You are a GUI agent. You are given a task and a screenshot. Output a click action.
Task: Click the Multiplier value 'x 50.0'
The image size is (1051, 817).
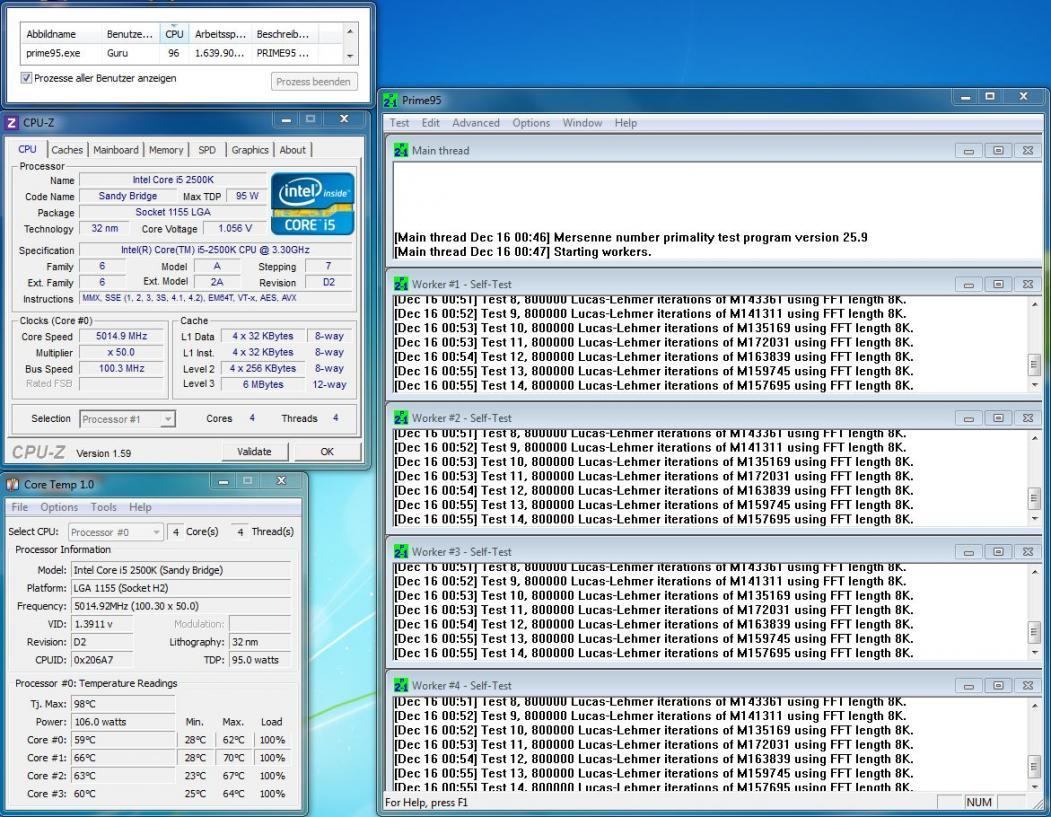pyautogui.click(x=121, y=353)
